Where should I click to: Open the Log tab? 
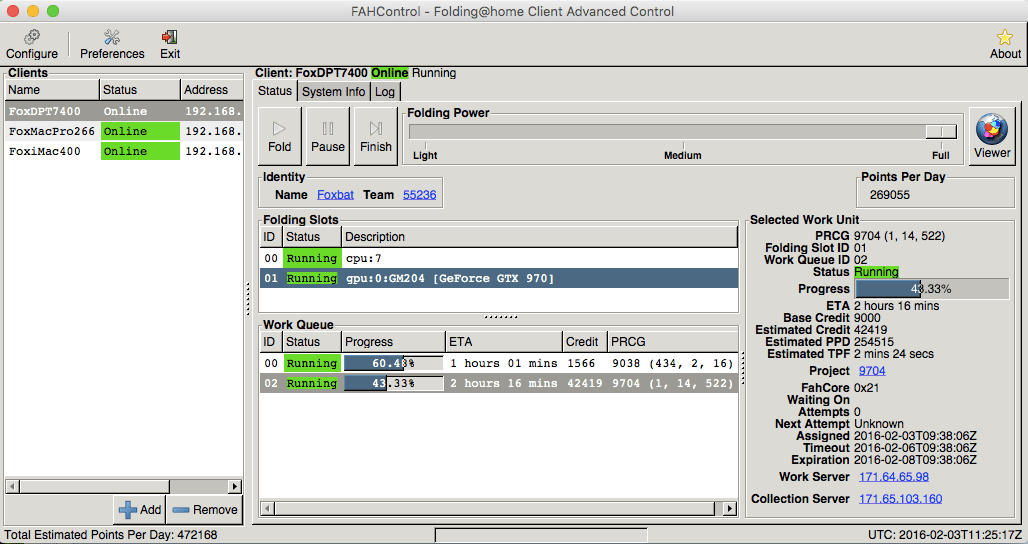tap(385, 91)
